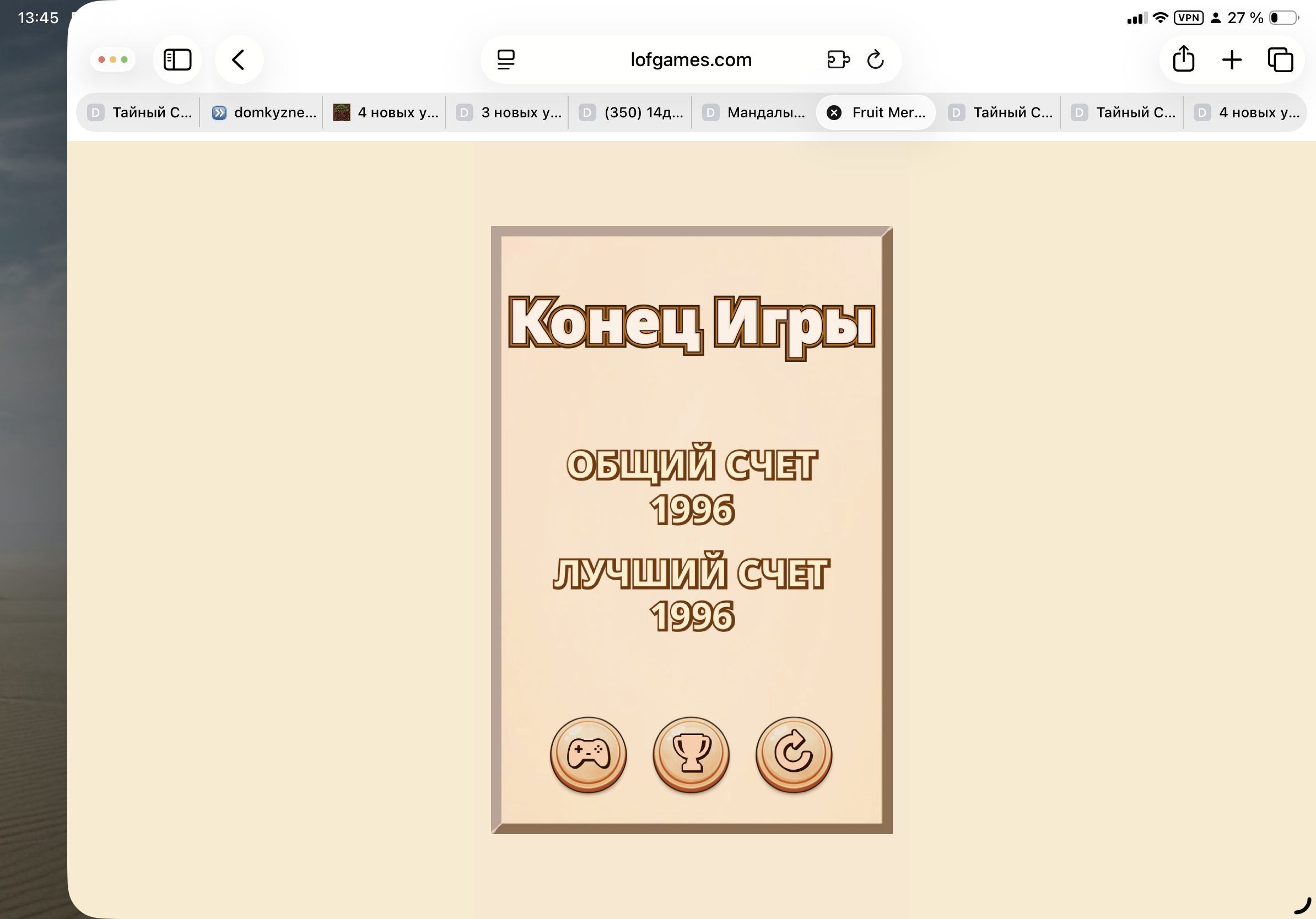Restart the game with the replay button
The height and width of the screenshot is (919, 1316).
pos(793,754)
